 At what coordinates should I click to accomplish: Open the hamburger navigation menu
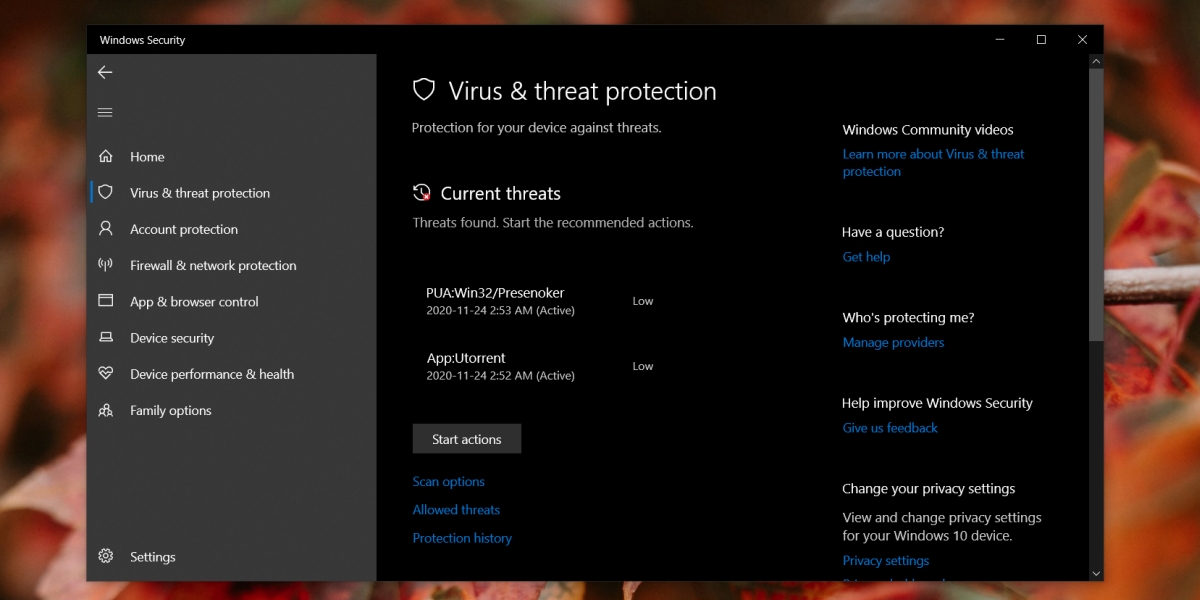(105, 113)
